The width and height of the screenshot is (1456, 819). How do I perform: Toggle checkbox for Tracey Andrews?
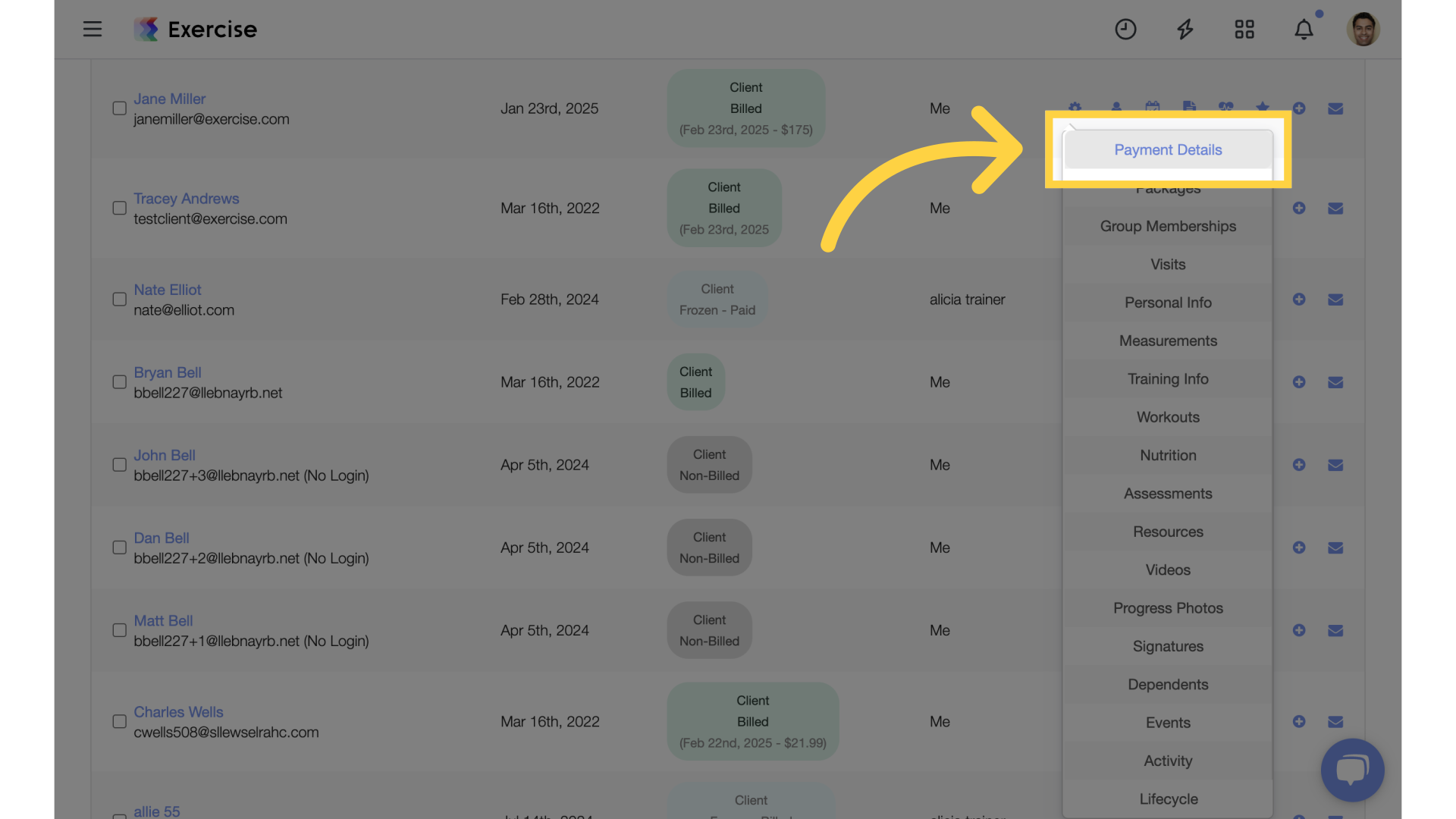pos(120,208)
